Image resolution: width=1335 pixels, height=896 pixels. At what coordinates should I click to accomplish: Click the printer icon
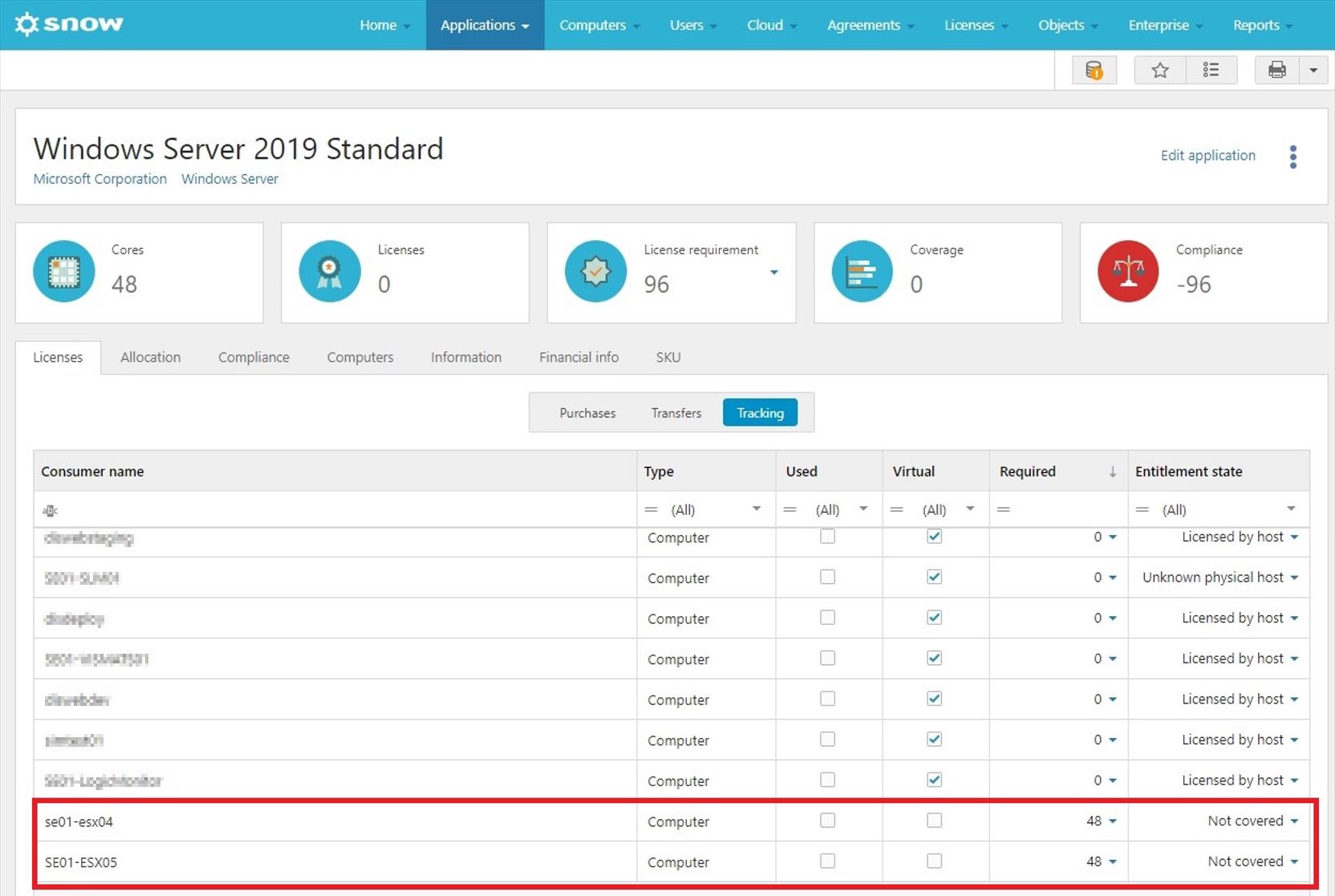tap(1277, 71)
